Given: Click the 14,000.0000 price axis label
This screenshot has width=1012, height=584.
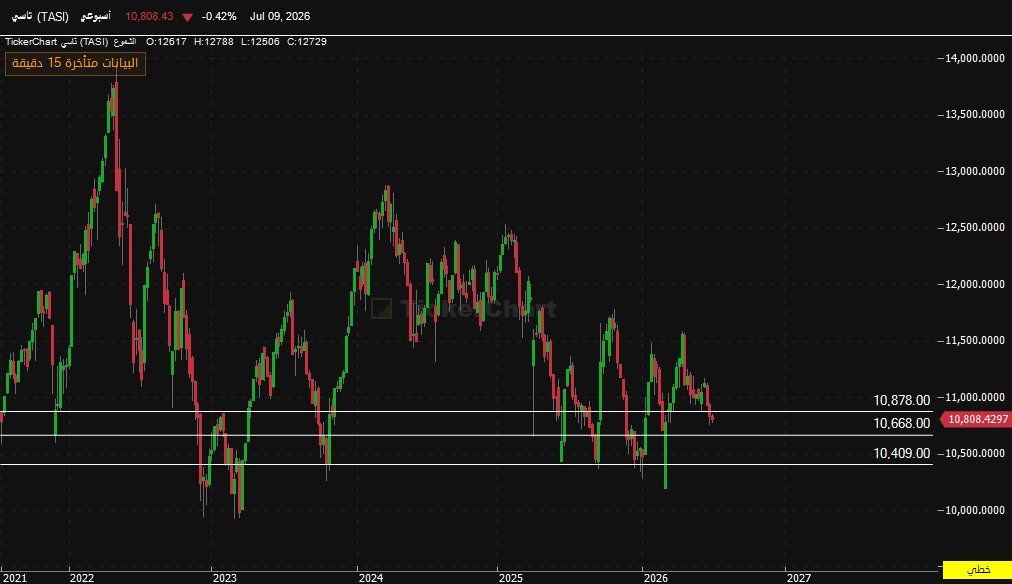Looking at the screenshot, I should (x=975, y=58).
